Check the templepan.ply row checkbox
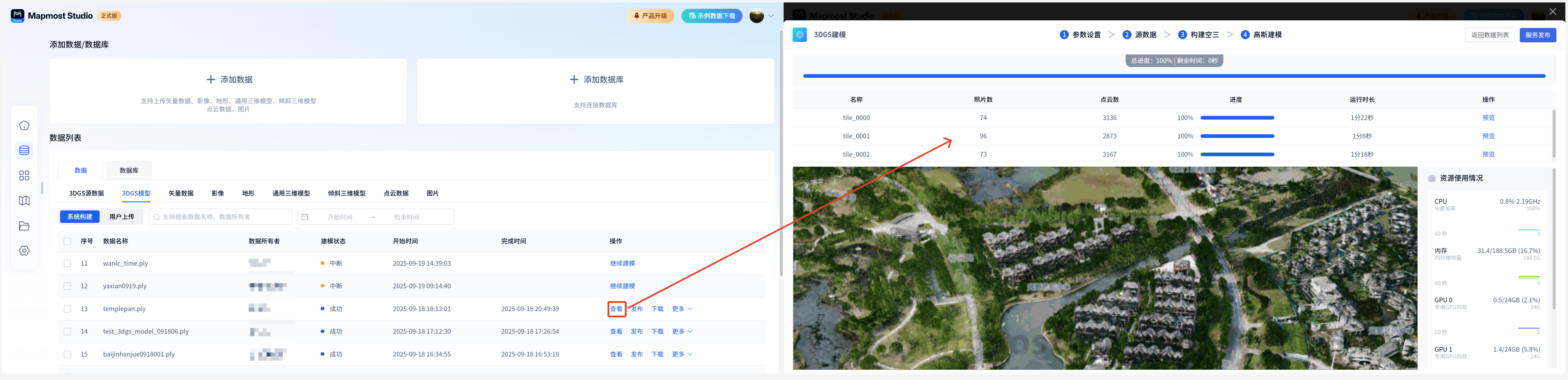Screen dimensions: 1568x380 pyautogui.click(x=68, y=309)
